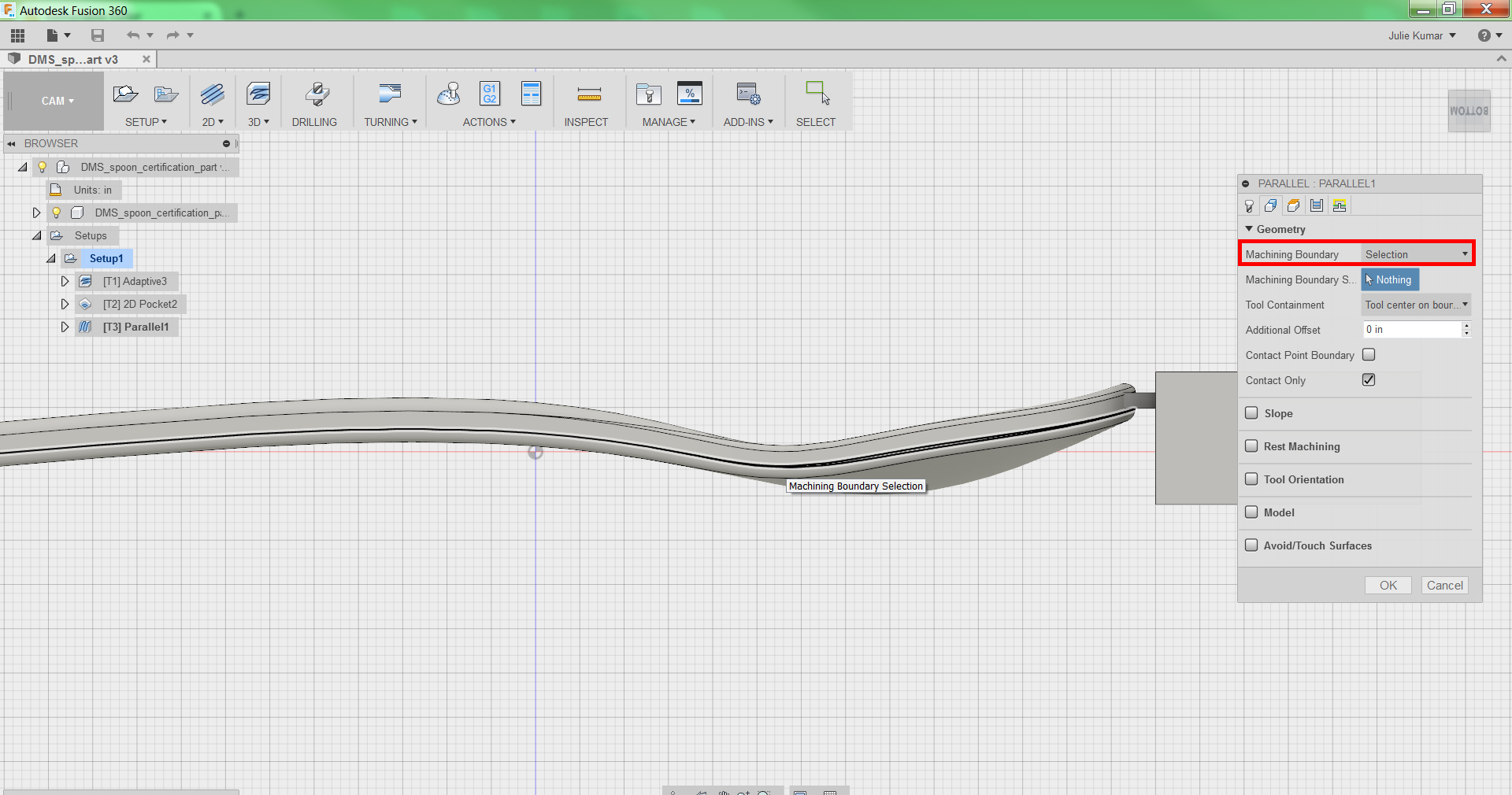
Task: Open the ADD-INS menu
Action: (748, 122)
